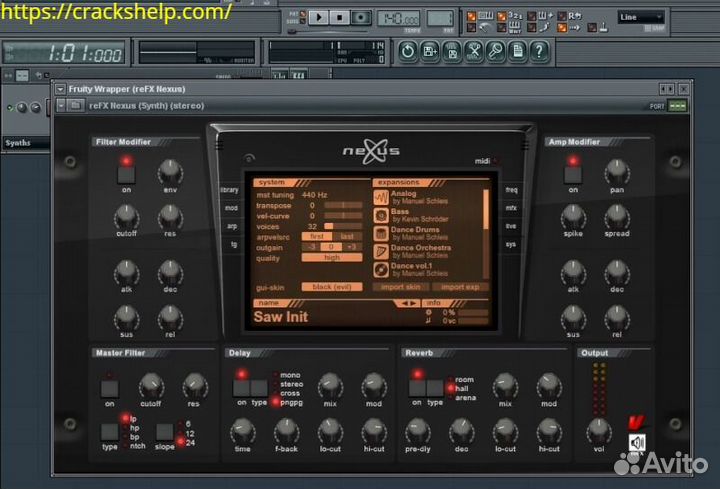Click the Delay mix knob
Image resolution: width=720 pixels, height=489 pixels.
(330, 386)
